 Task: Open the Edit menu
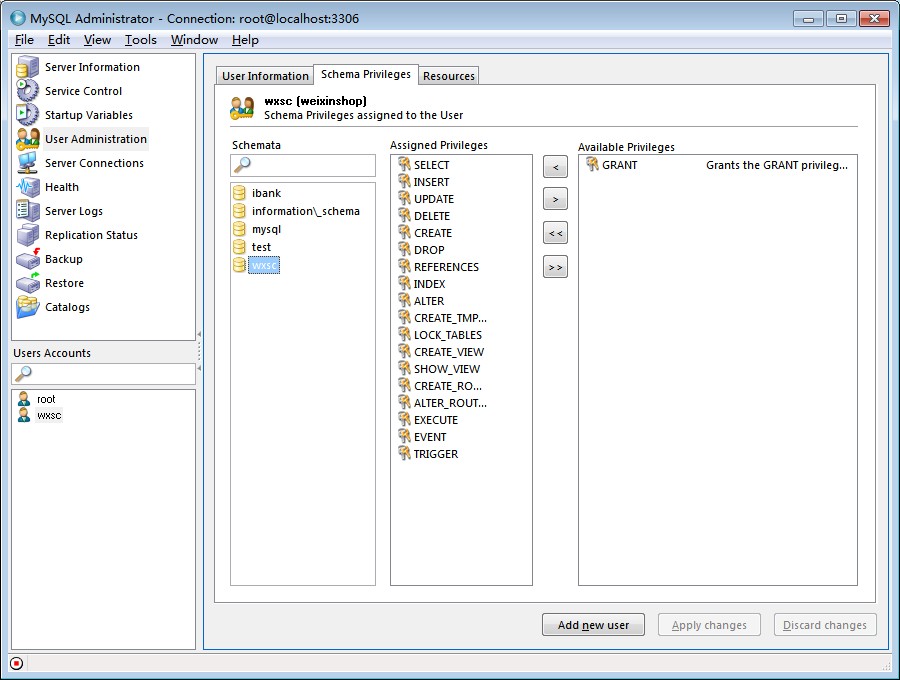point(59,40)
